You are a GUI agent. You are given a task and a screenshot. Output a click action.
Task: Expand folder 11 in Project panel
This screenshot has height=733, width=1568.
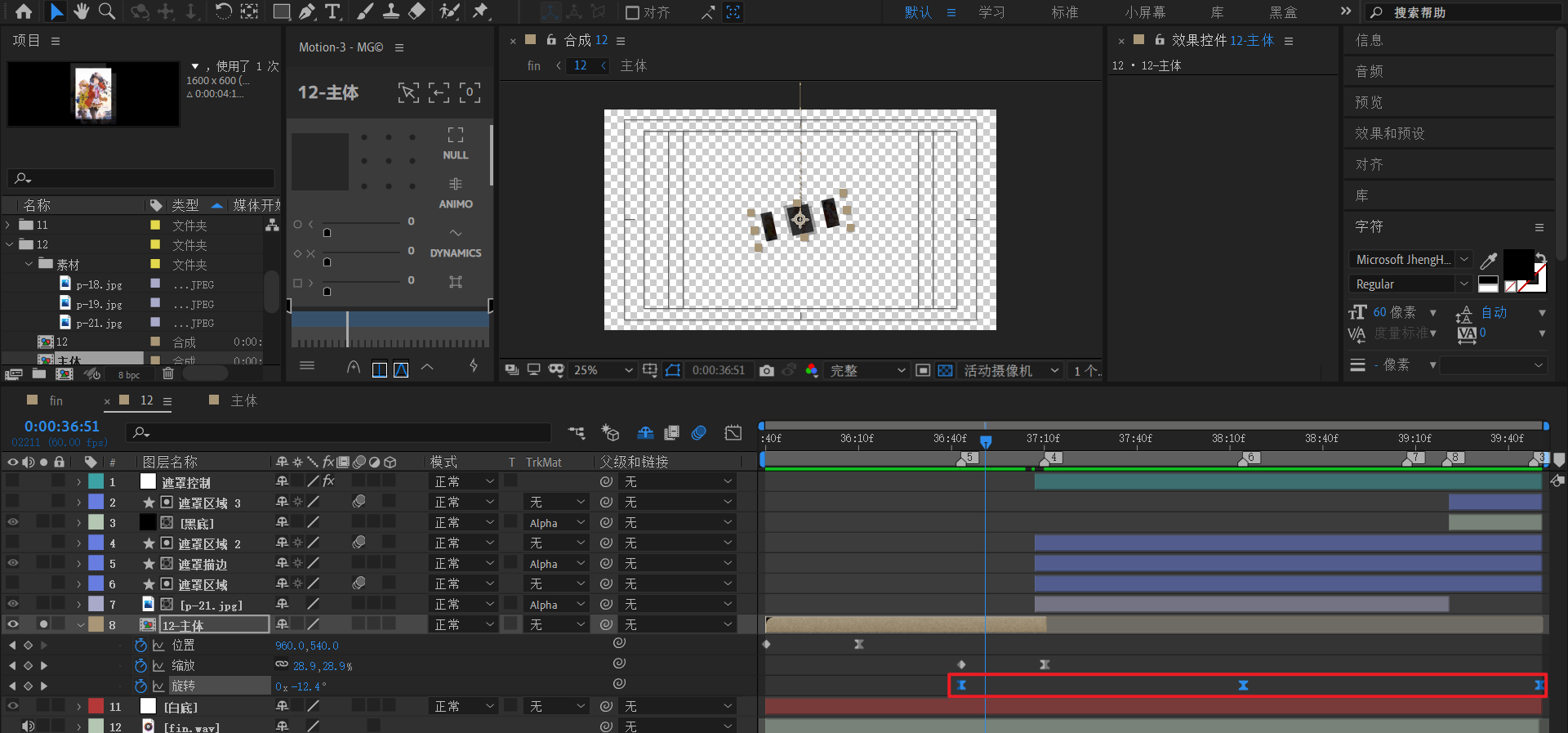coord(8,225)
